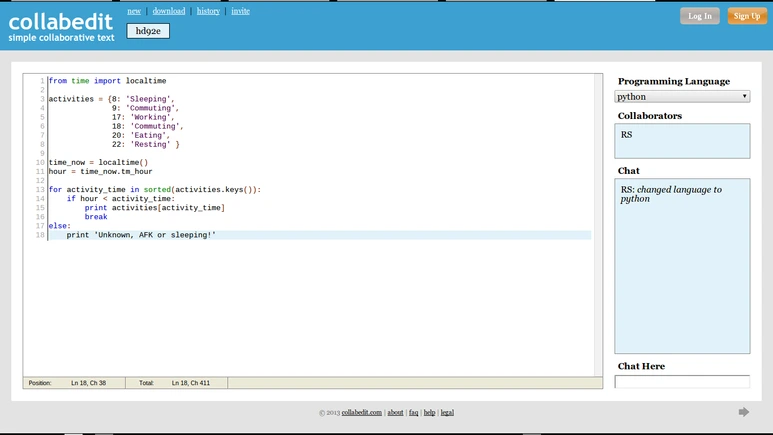
Task: Click the line "activities = {8: 'Sleeping',"
Action: (111, 99)
